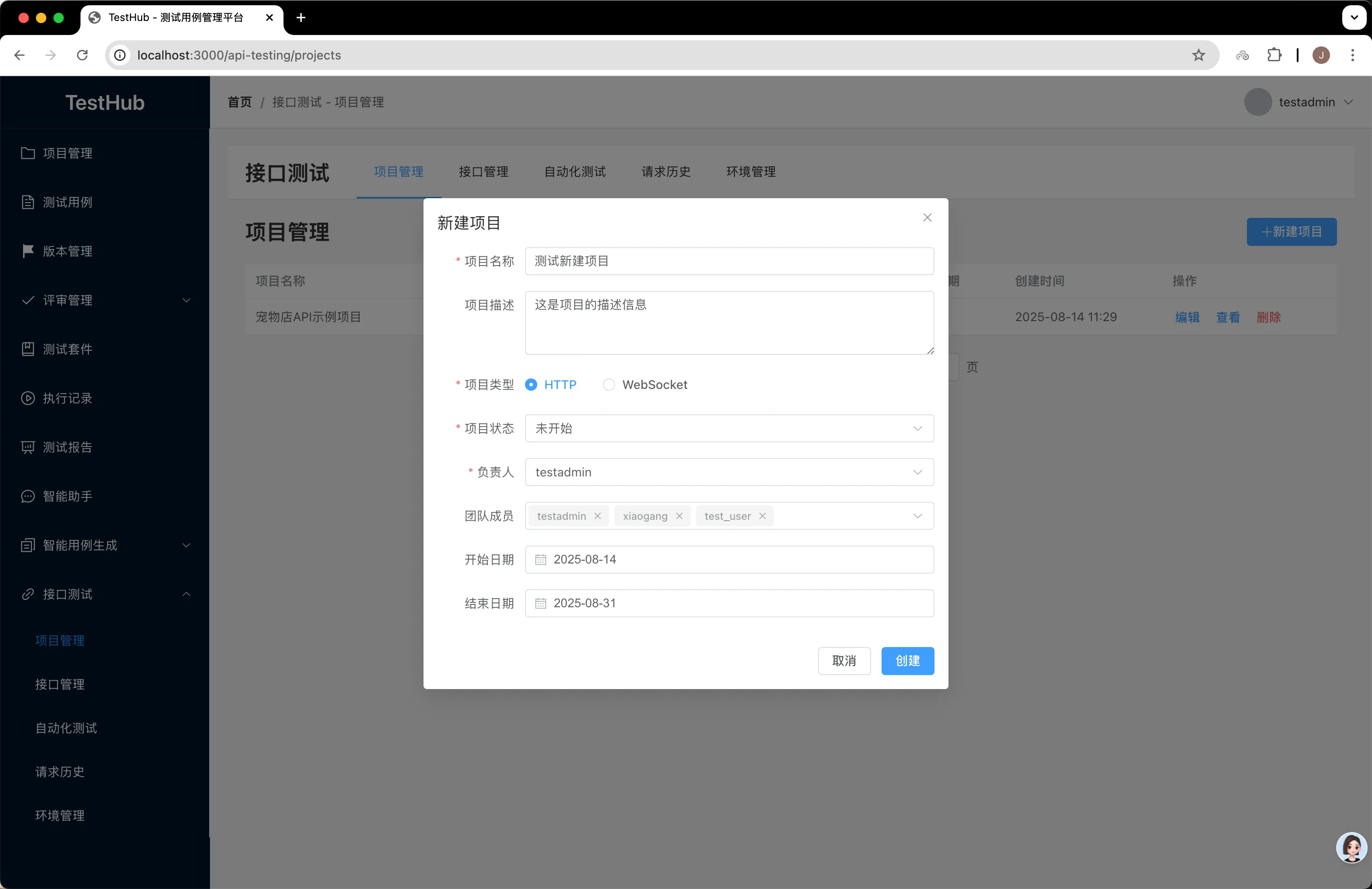Open the browser extensions puzzle icon
Viewport: 1372px width, 889px height.
tap(1274, 56)
